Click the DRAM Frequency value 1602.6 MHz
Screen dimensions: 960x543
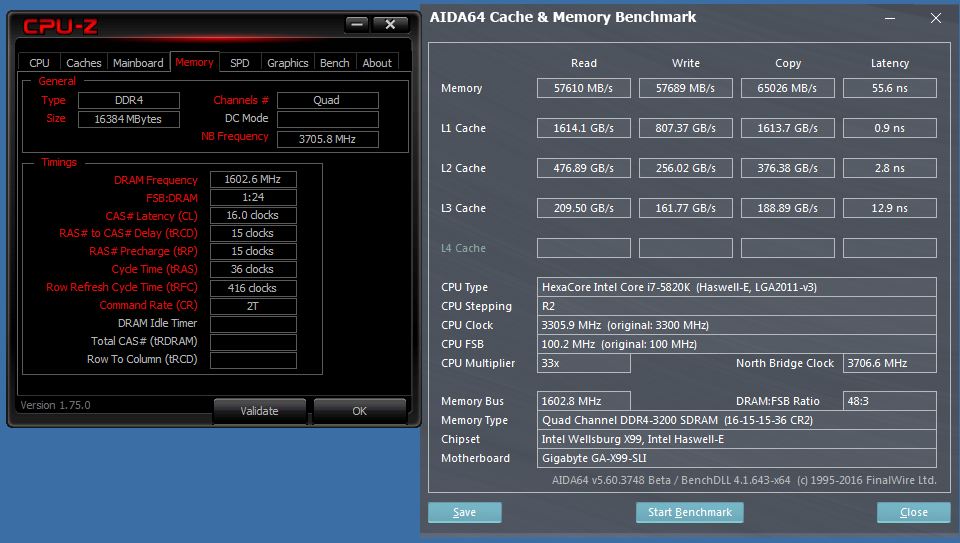pos(253,179)
